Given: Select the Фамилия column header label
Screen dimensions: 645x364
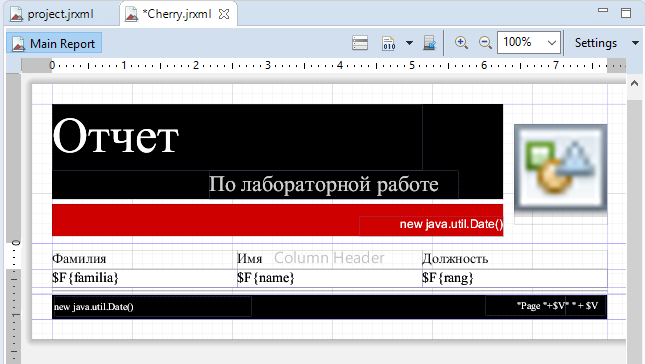Looking at the screenshot, I should (144, 259).
